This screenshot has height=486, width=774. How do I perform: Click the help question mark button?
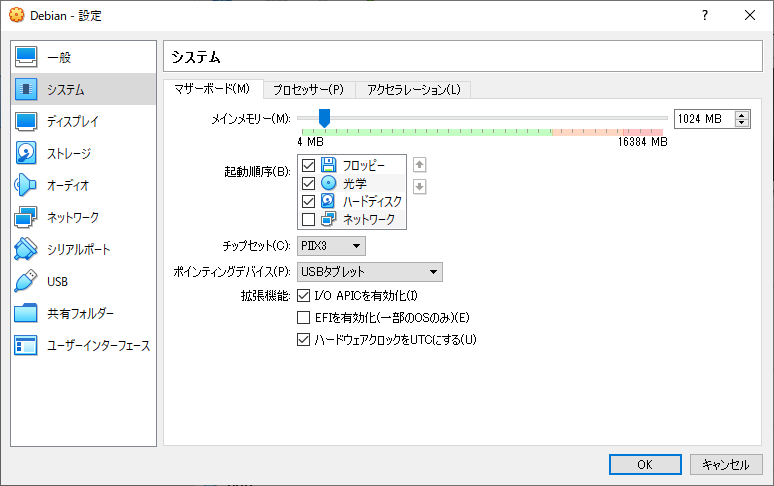pyautogui.click(x=705, y=15)
